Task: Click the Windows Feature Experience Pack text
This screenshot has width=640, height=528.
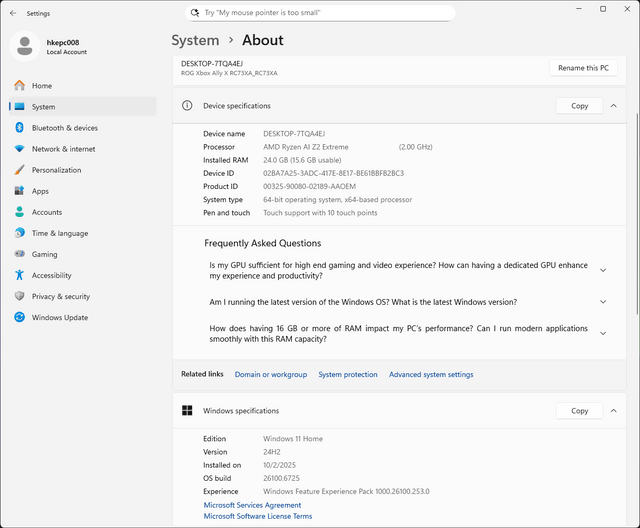Action: point(346,491)
